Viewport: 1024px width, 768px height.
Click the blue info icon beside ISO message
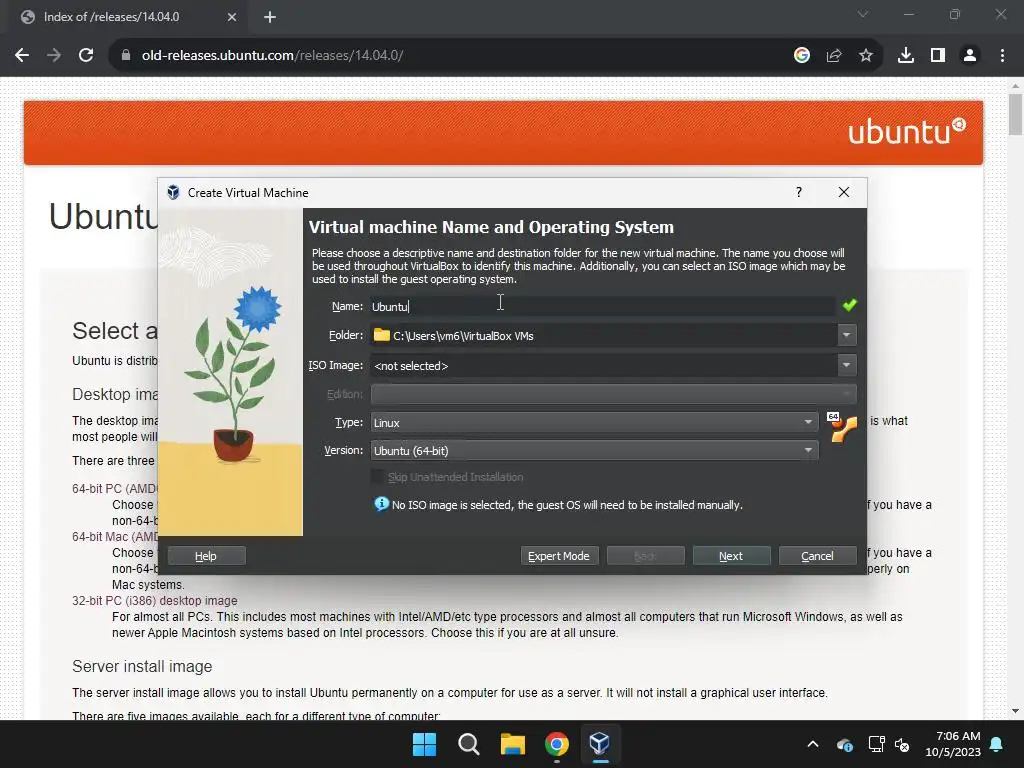tap(381, 504)
